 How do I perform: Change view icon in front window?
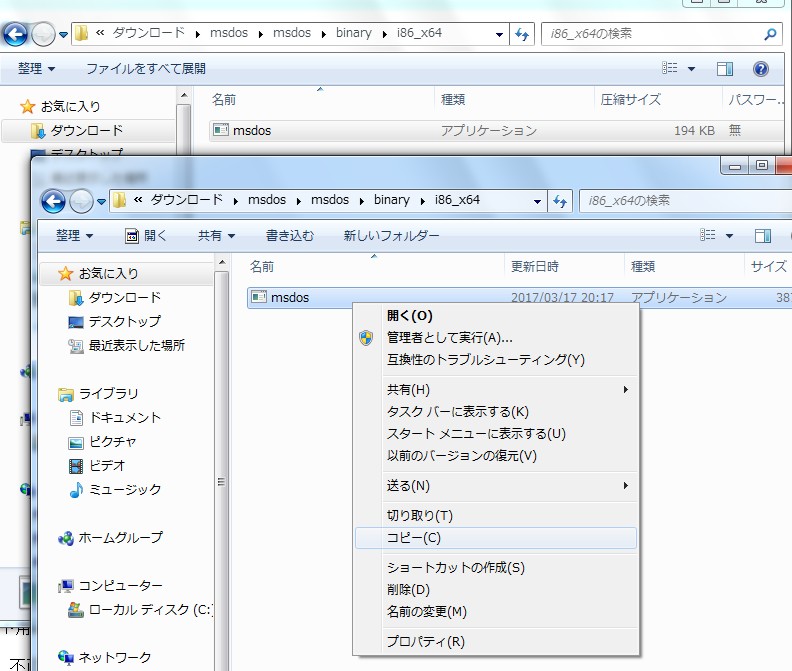point(708,235)
